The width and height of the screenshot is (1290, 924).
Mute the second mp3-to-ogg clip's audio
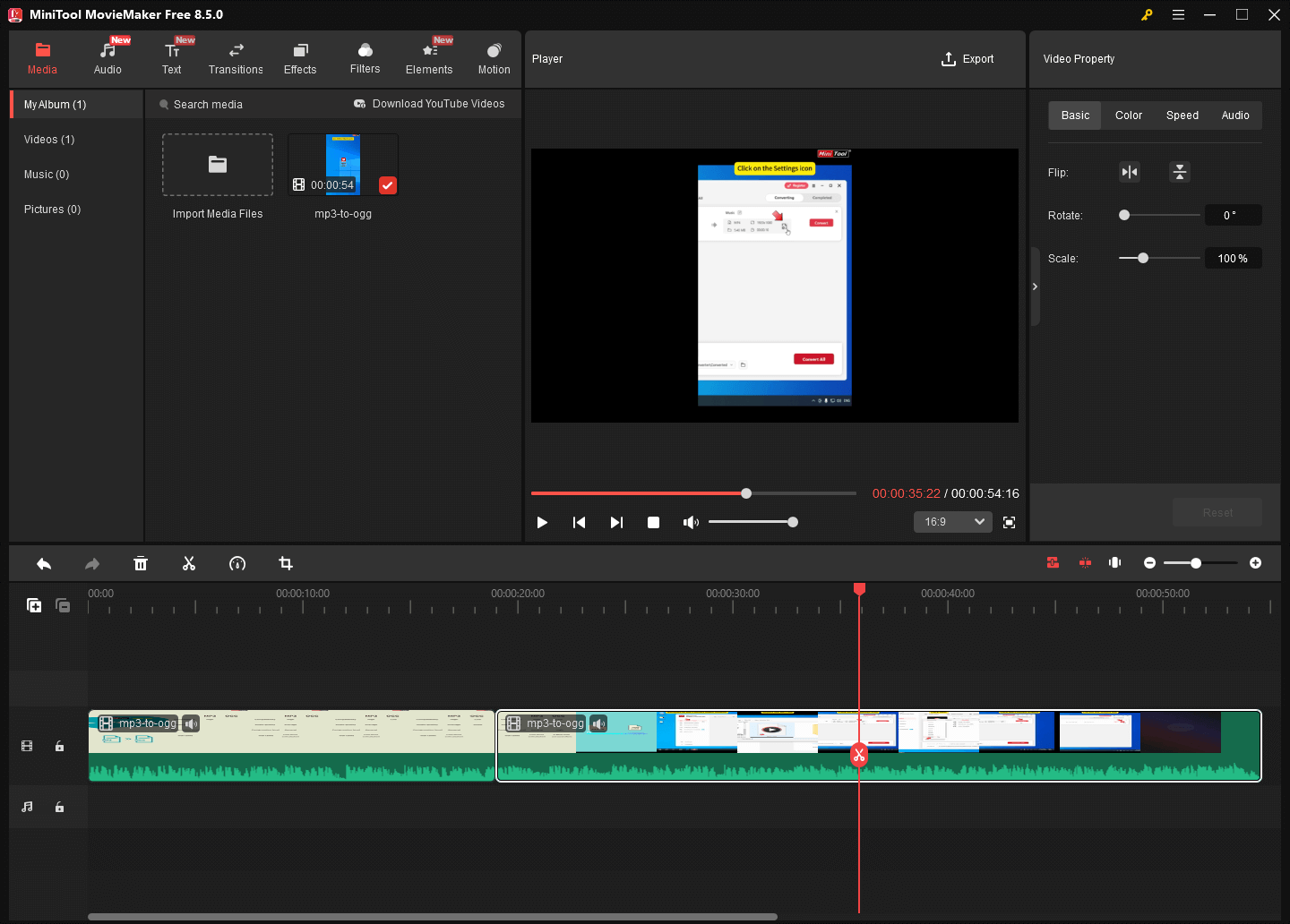click(x=598, y=723)
